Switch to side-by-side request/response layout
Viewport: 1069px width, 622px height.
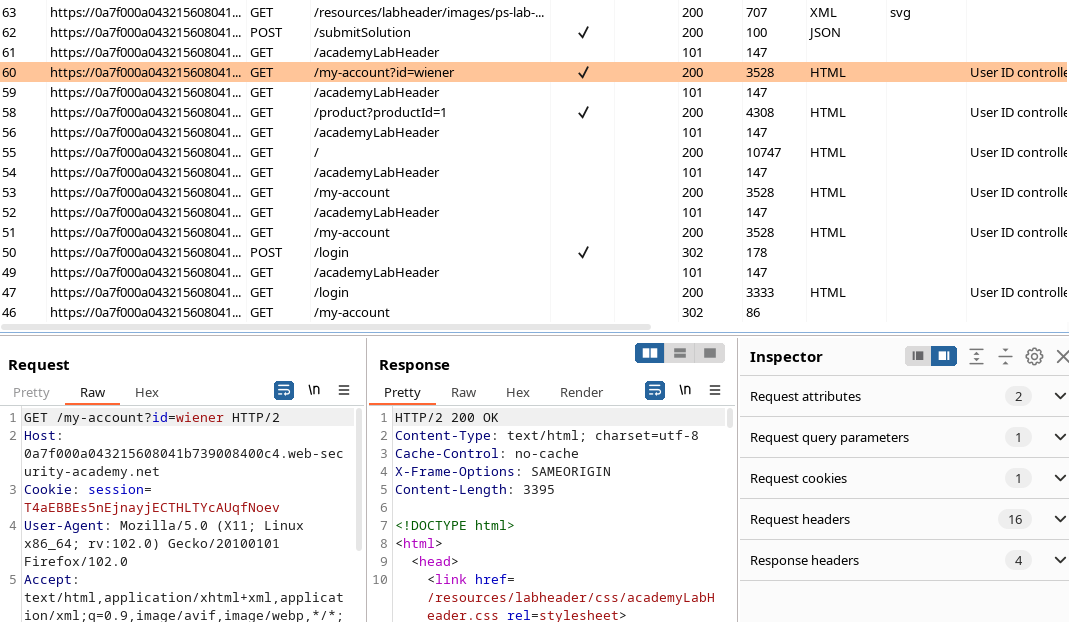pyautogui.click(x=650, y=353)
